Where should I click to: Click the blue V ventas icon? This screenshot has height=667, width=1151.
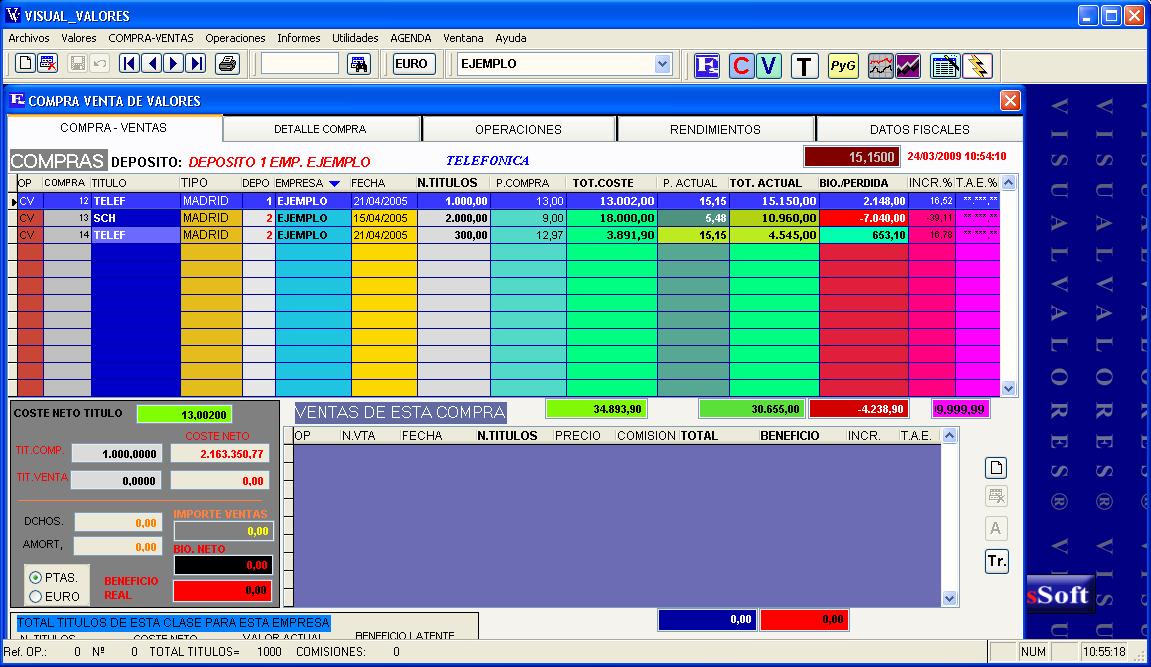768,66
